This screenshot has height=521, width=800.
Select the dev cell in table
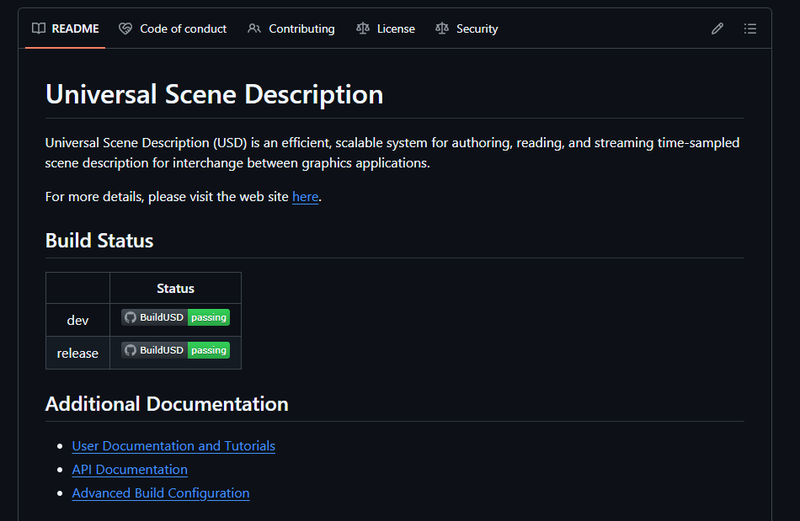(x=77, y=320)
